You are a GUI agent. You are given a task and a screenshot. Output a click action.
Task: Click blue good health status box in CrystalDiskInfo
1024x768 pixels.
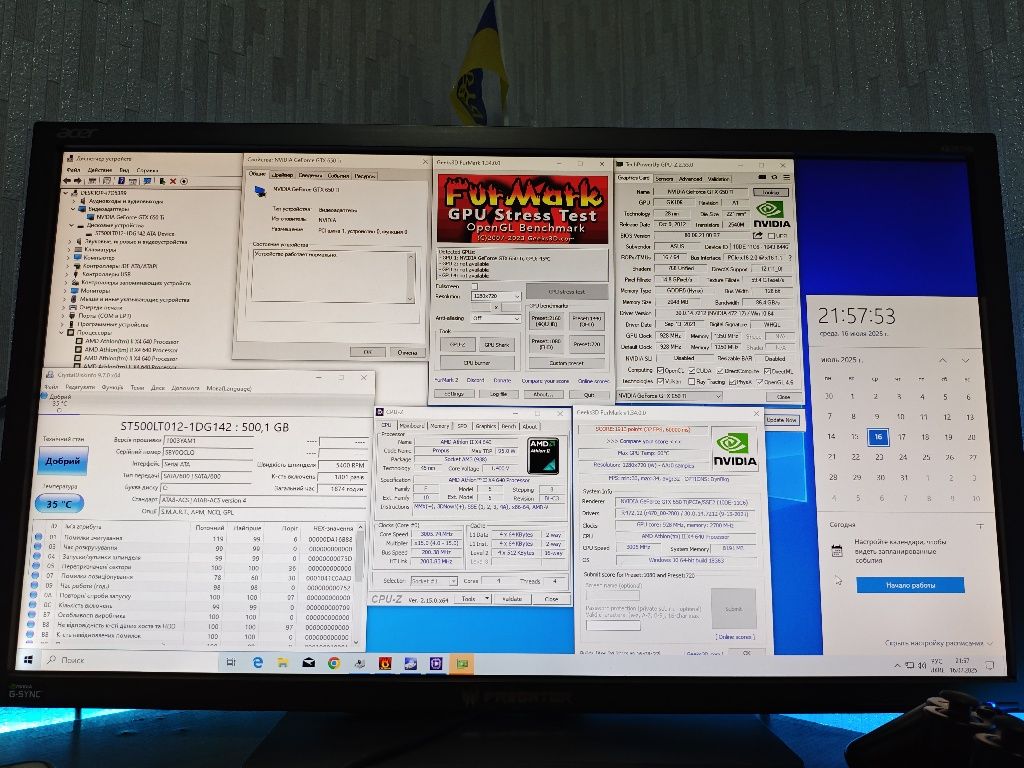(63, 460)
